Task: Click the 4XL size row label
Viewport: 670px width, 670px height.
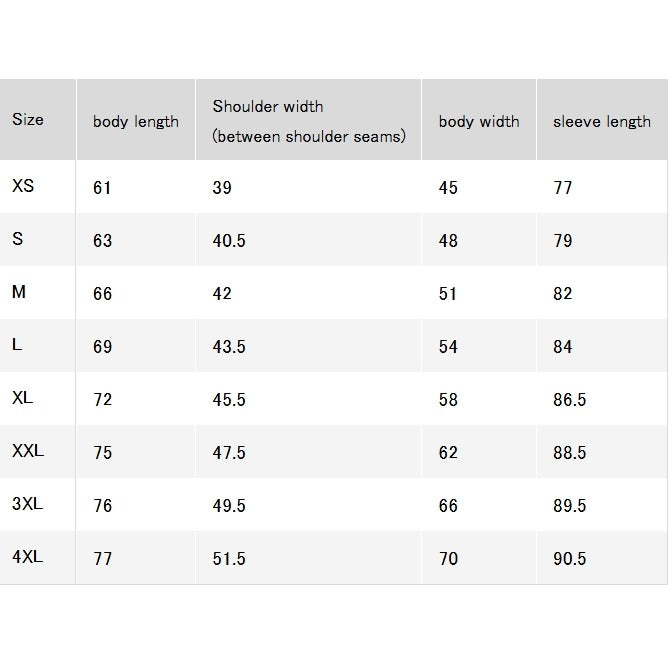Action: (x=27, y=557)
